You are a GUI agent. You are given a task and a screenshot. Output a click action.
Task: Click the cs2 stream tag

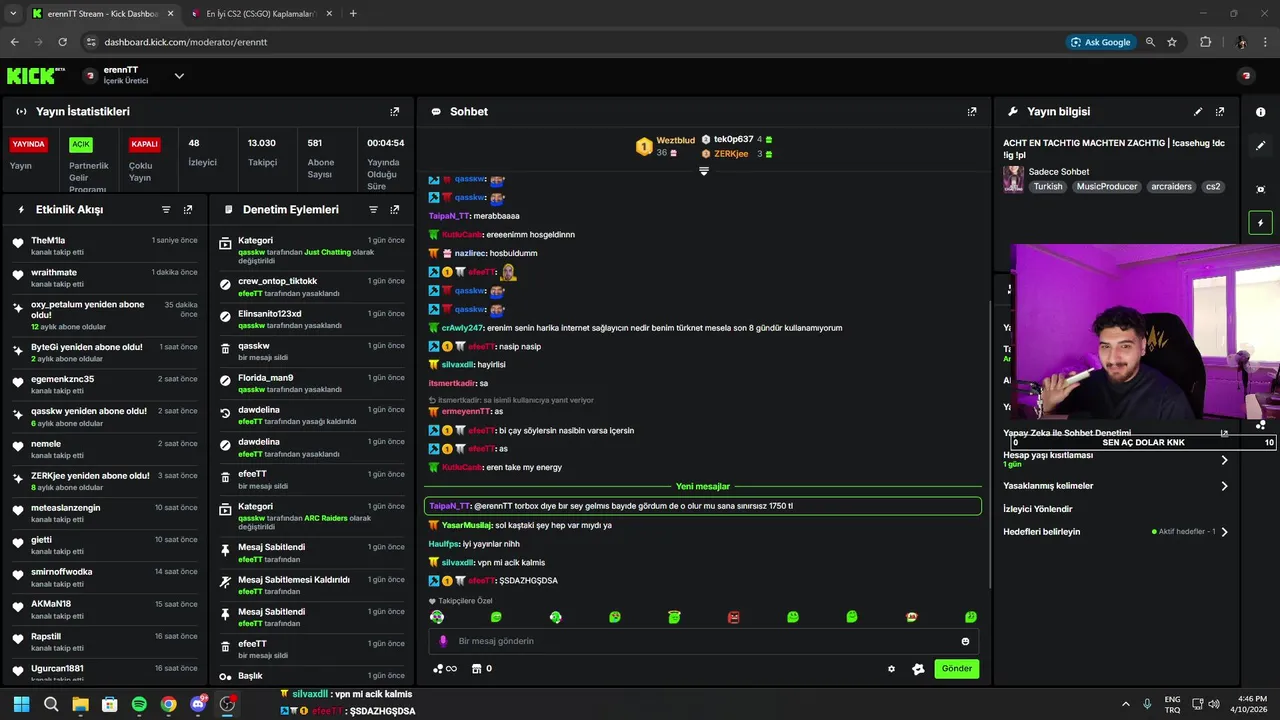pyautogui.click(x=1213, y=187)
